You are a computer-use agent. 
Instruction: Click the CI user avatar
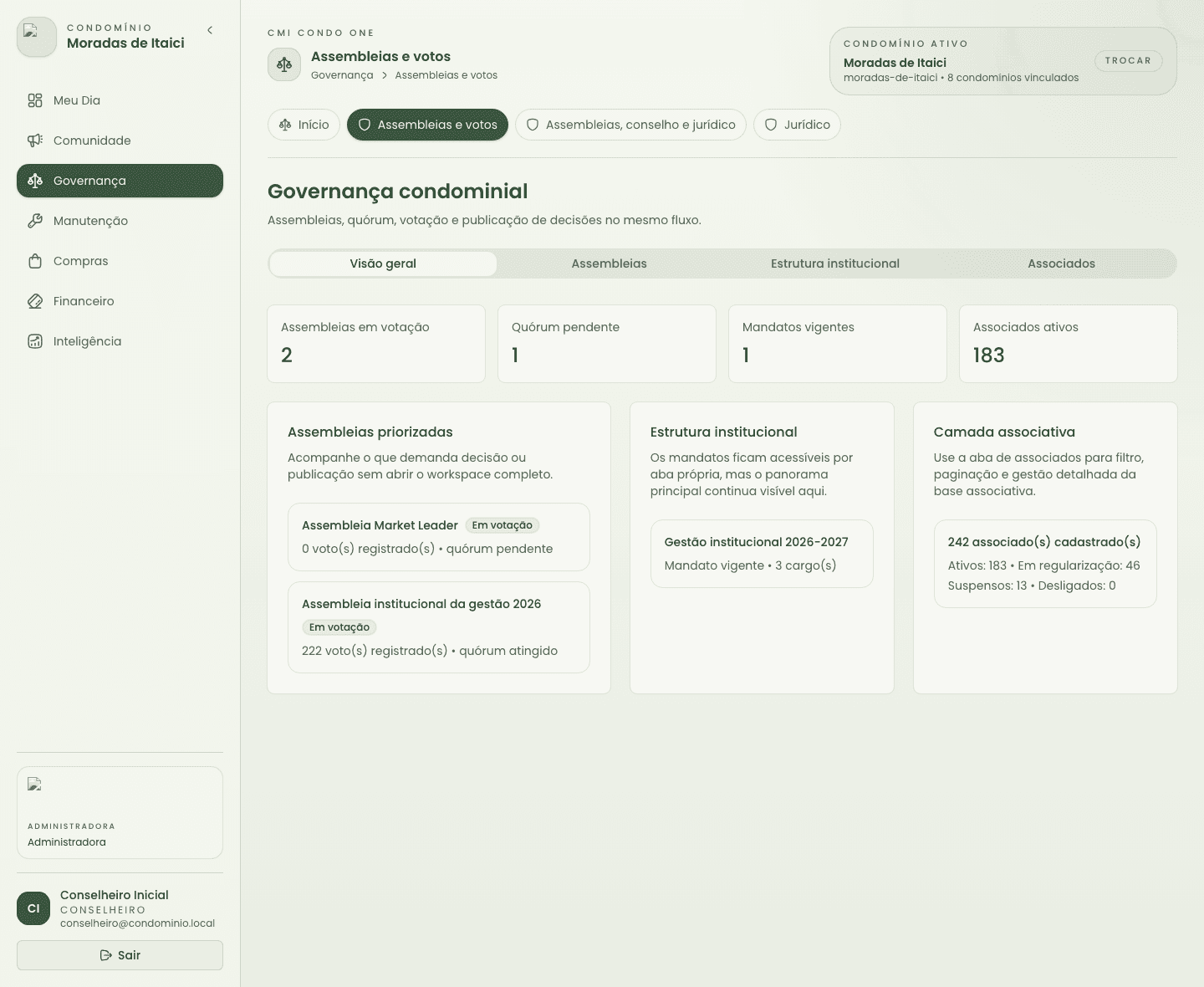(x=33, y=908)
